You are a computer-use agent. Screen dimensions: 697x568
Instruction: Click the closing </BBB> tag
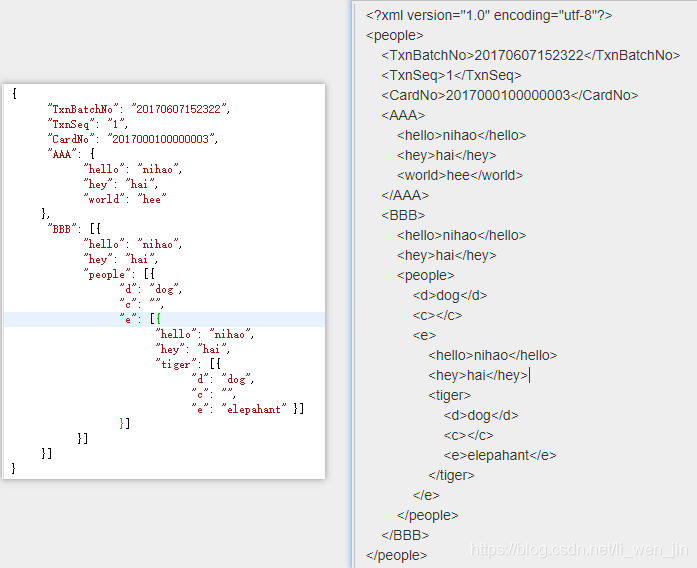point(405,535)
